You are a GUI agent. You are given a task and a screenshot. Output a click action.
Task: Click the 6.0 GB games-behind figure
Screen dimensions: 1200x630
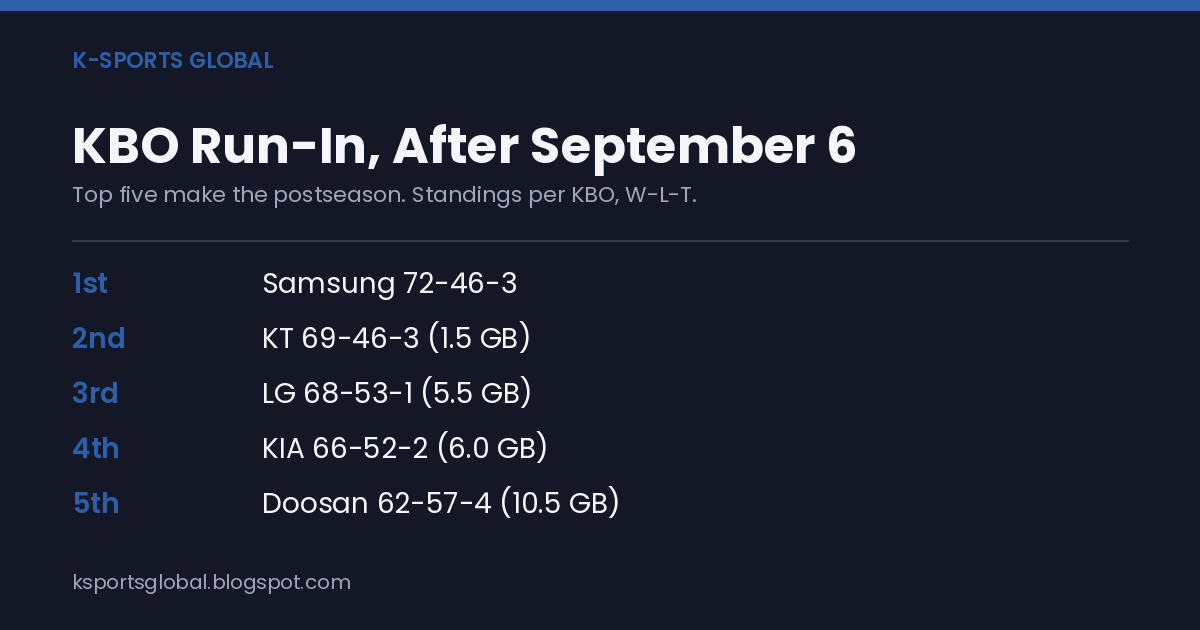click(491, 449)
